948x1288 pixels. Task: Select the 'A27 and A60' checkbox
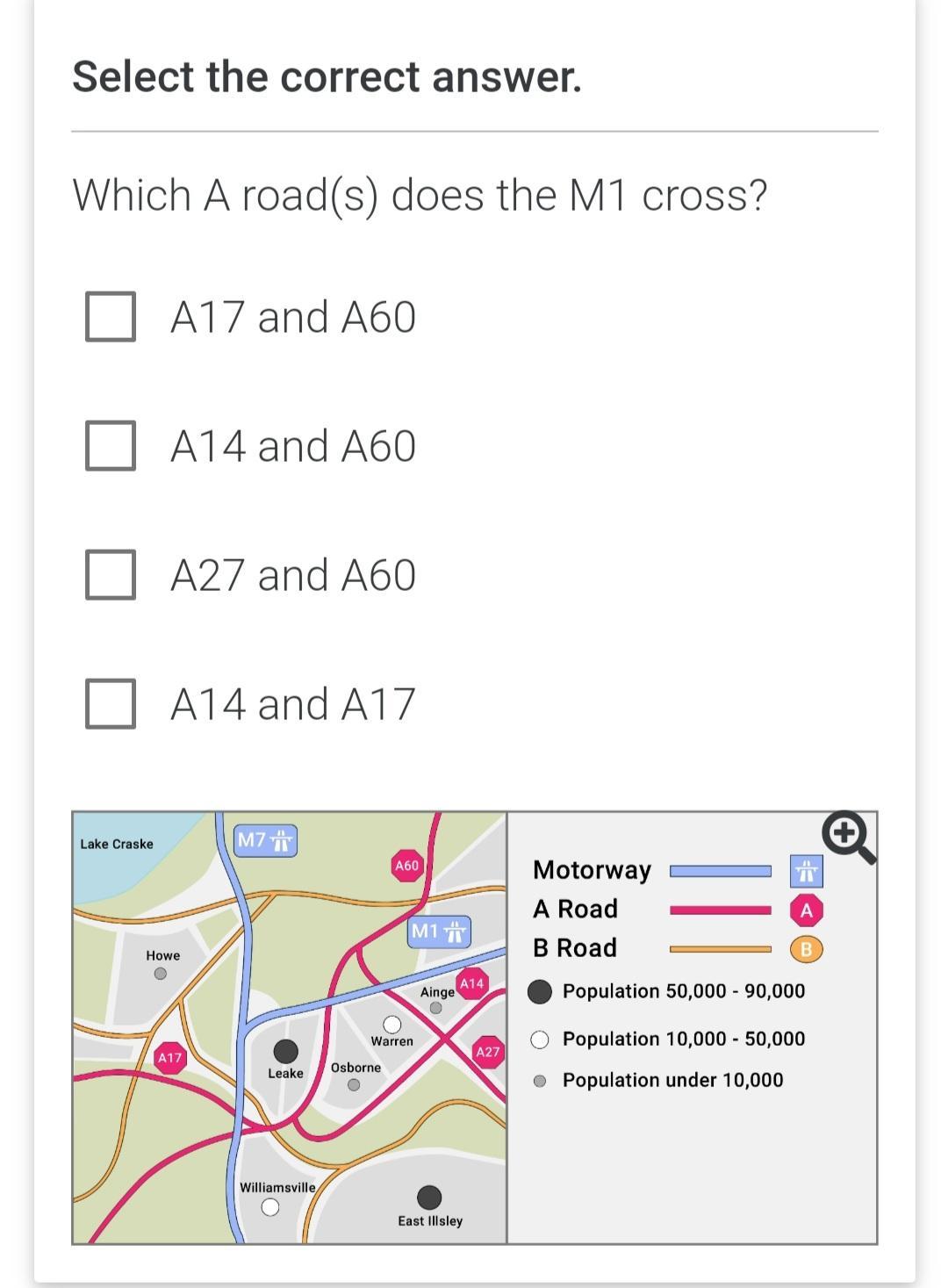click(x=111, y=575)
